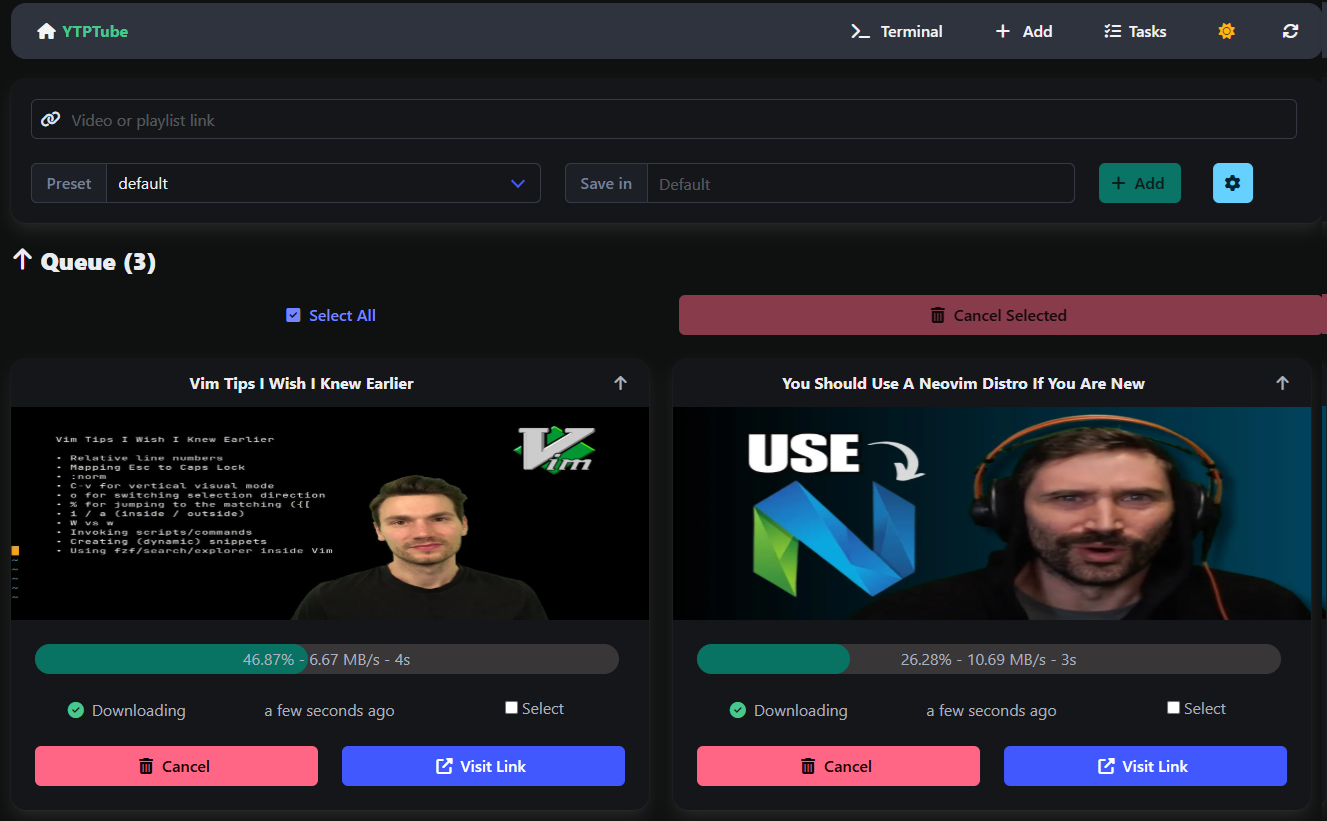Collapse the Neovim Distro card using its arrow
Screen dimensions: 1327x821
(1282, 383)
